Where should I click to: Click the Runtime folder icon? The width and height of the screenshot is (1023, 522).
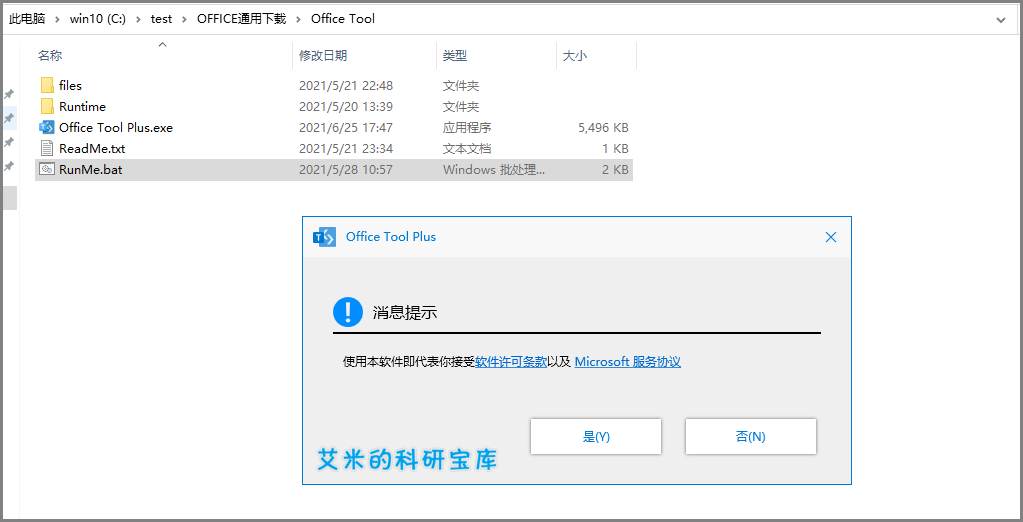(x=46, y=106)
